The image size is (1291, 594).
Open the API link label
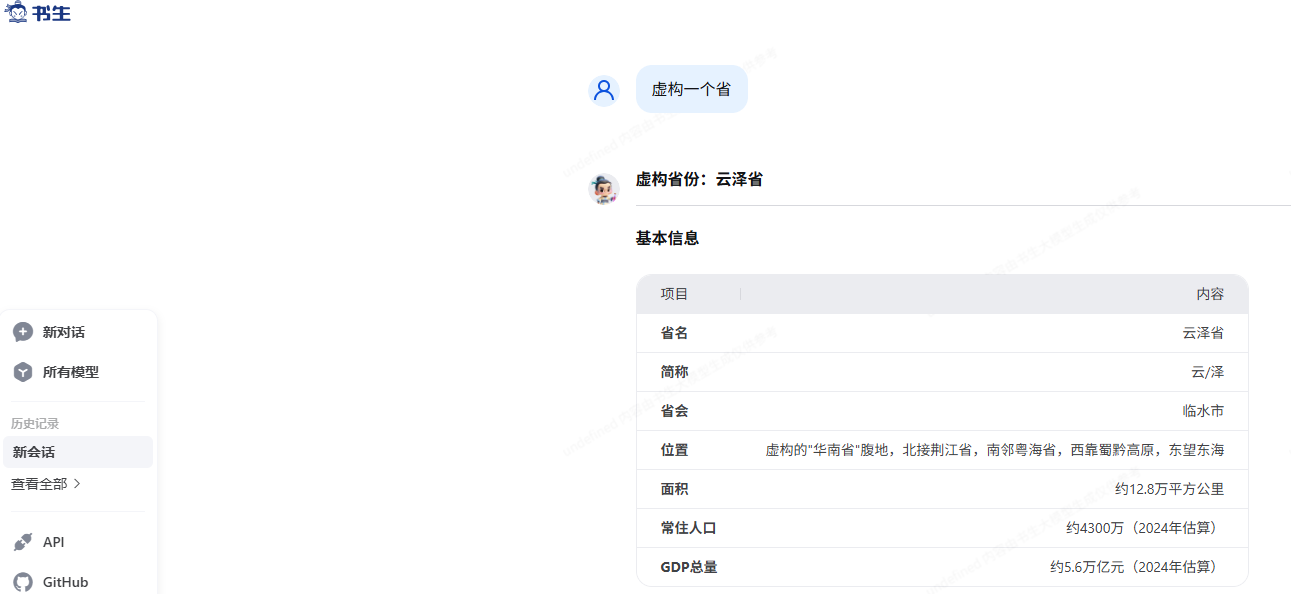pos(54,542)
